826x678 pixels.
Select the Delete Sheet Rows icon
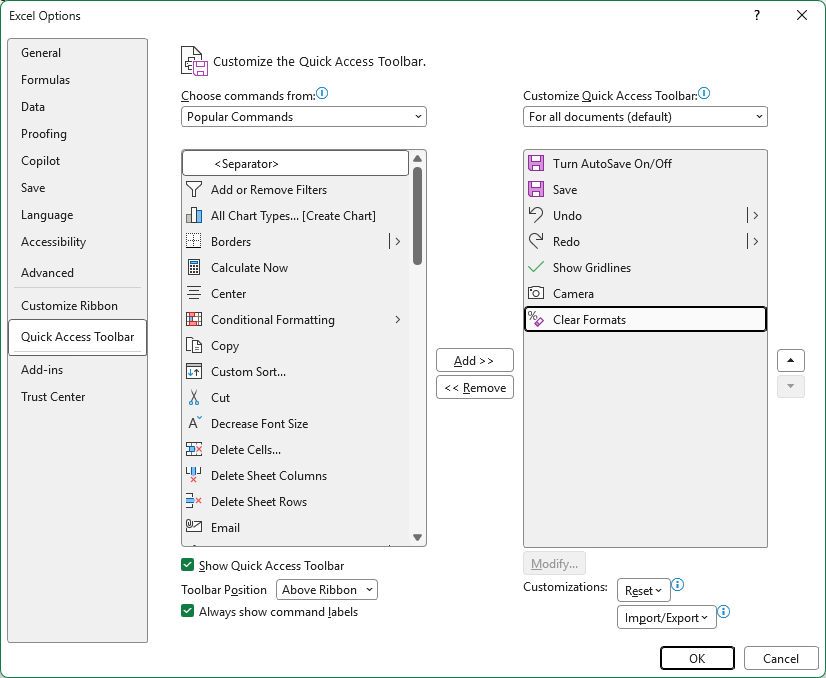[x=194, y=501]
